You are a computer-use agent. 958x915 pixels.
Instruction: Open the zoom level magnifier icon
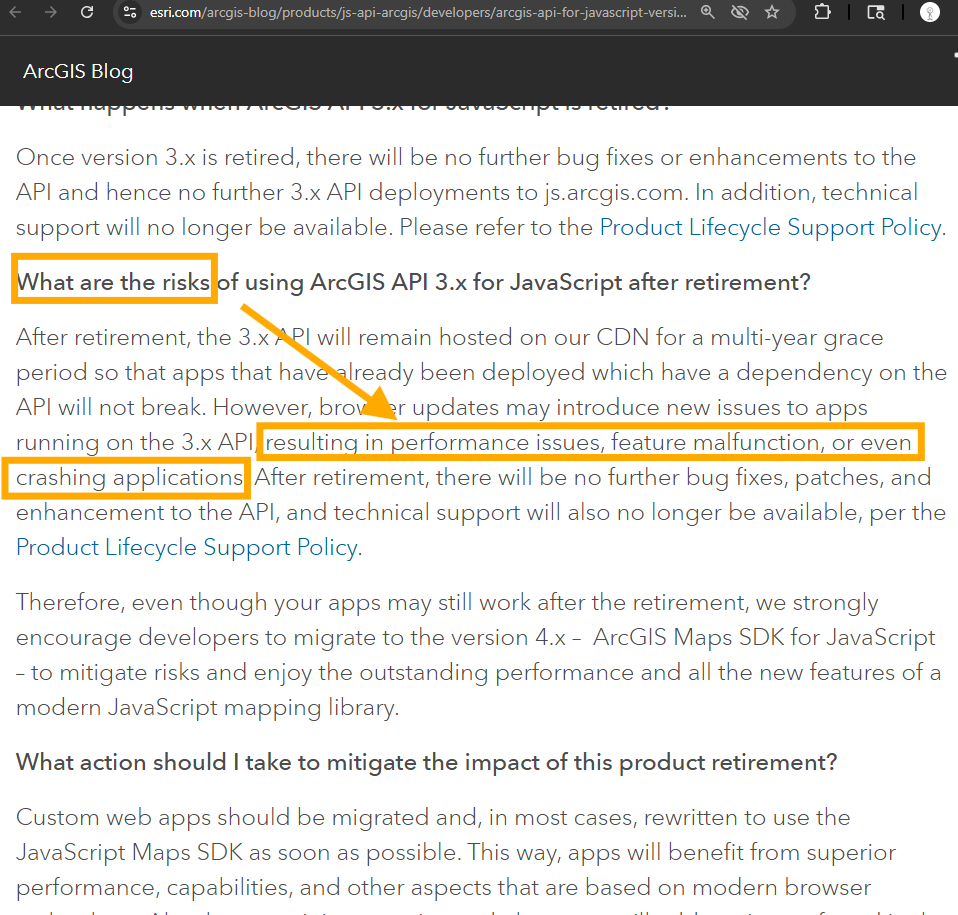(x=708, y=12)
